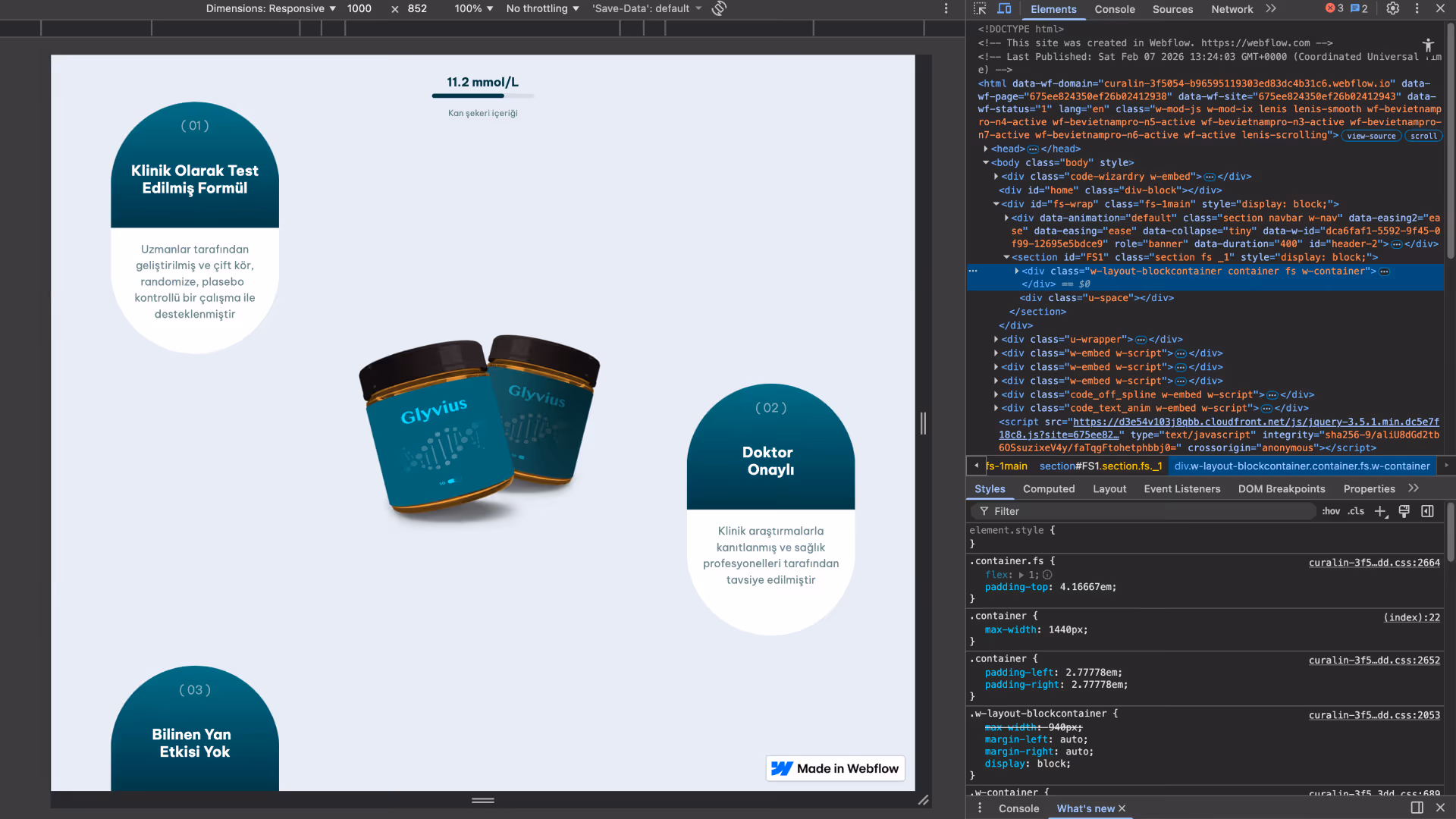Open curalin css:2053 source link

pos(1374,715)
